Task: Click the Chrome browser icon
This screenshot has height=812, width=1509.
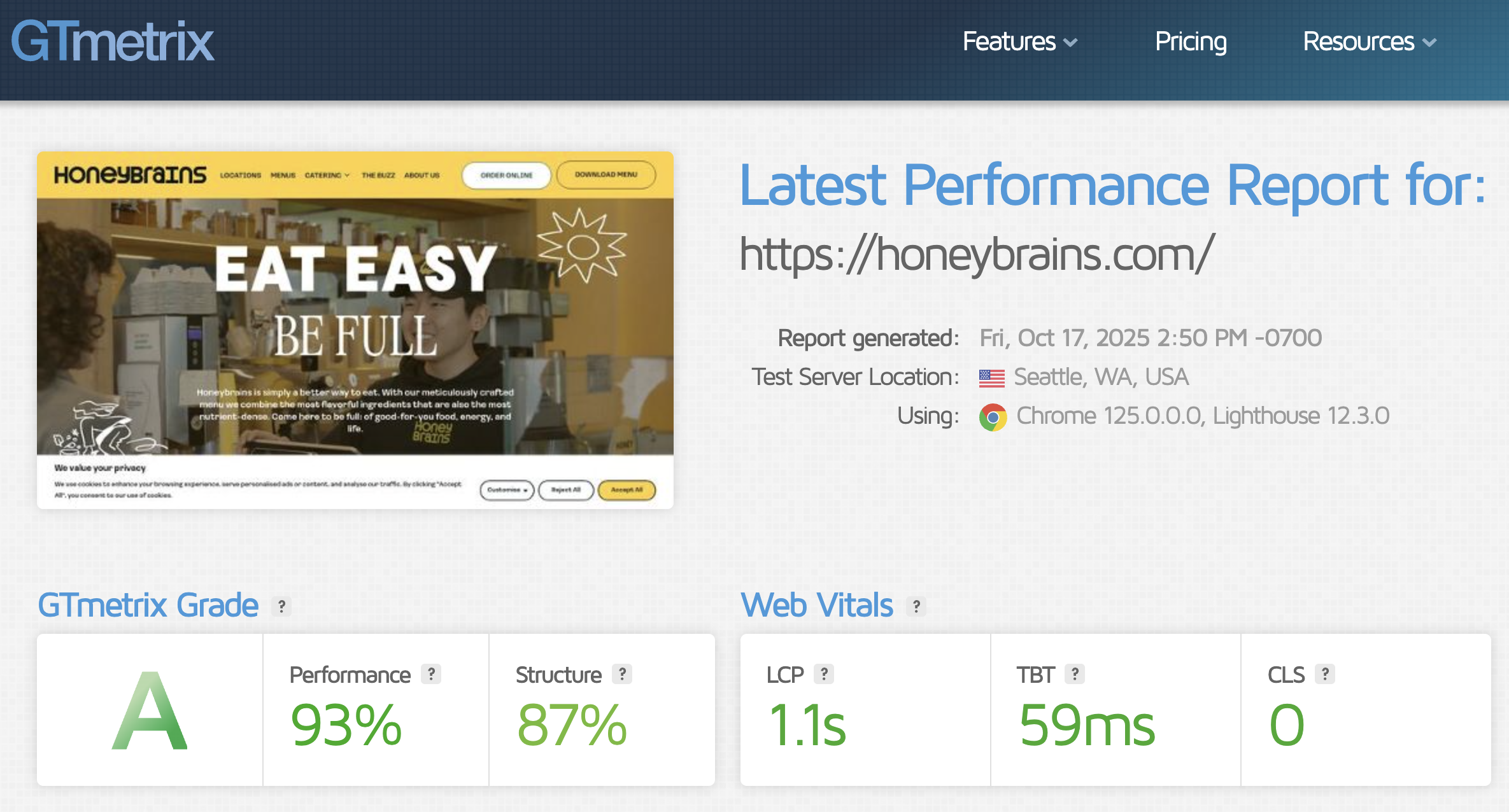Action: [x=993, y=417]
